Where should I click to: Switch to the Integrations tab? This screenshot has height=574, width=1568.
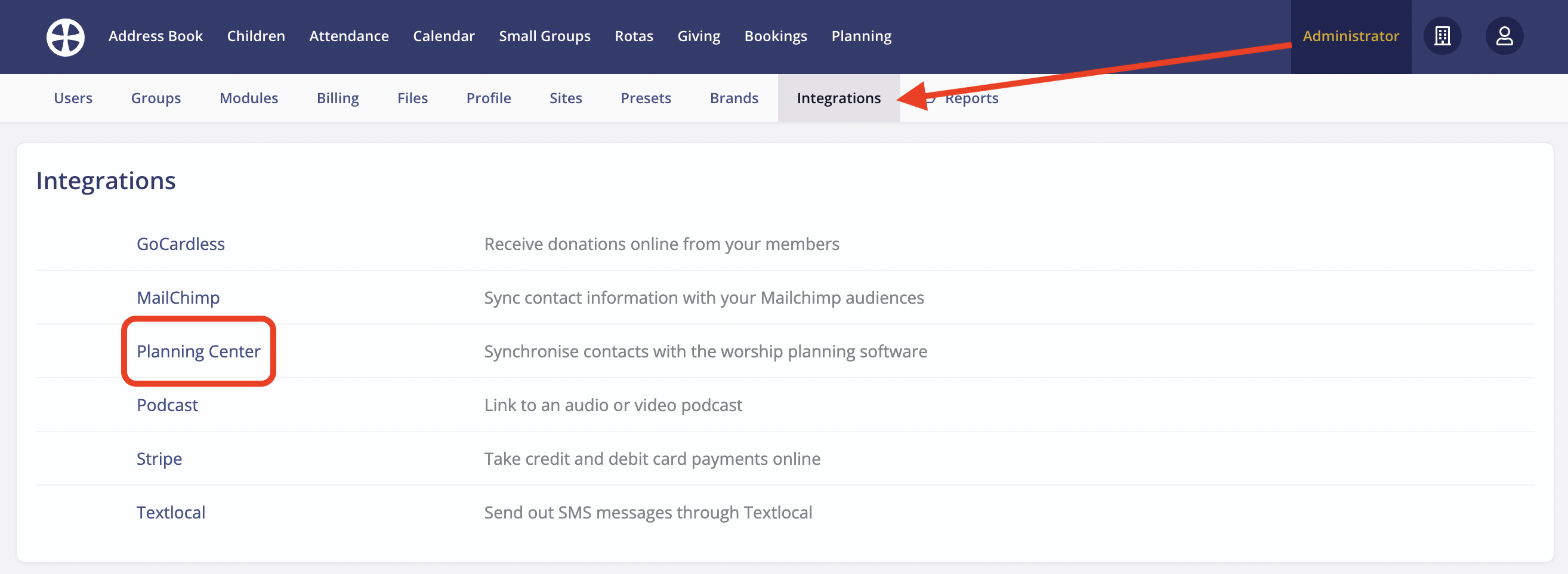click(838, 97)
